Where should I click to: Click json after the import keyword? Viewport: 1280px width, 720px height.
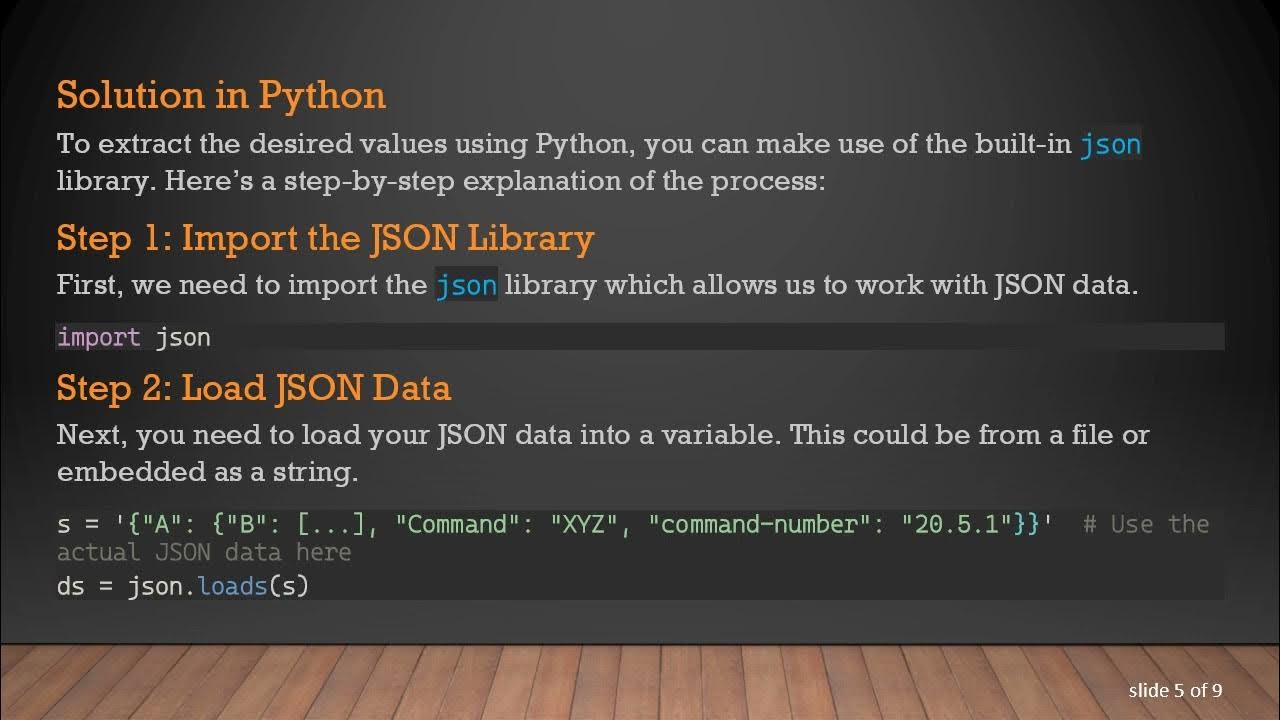coord(183,337)
